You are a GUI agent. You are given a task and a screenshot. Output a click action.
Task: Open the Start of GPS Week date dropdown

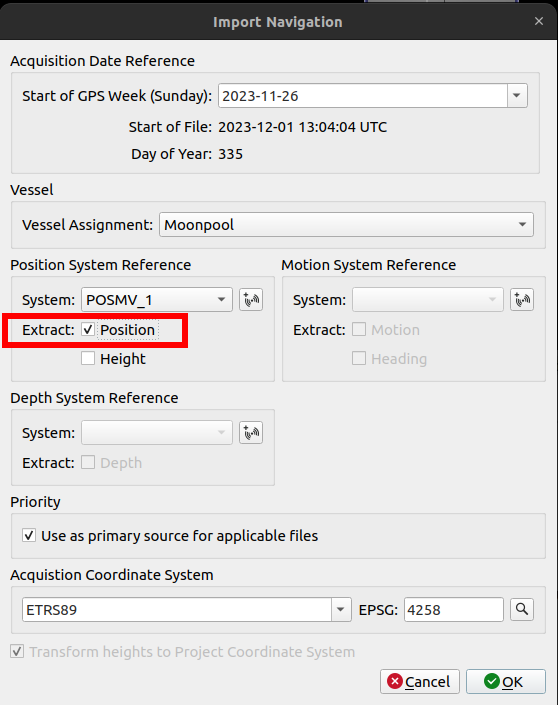click(517, 96)
